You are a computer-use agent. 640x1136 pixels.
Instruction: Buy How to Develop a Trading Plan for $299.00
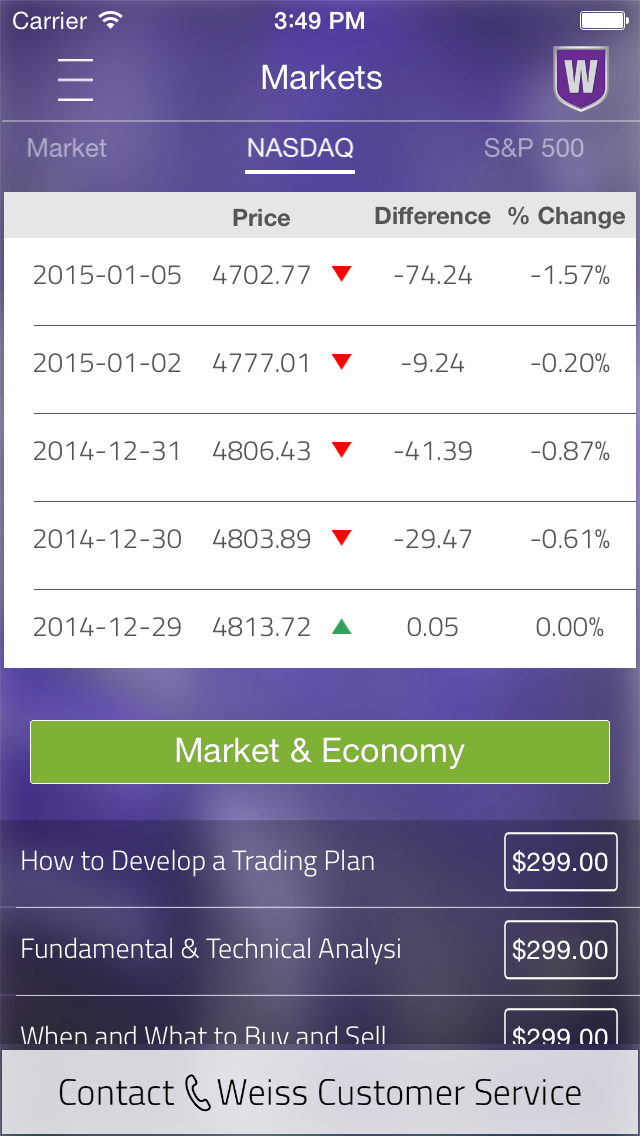(x=560, y=861)
